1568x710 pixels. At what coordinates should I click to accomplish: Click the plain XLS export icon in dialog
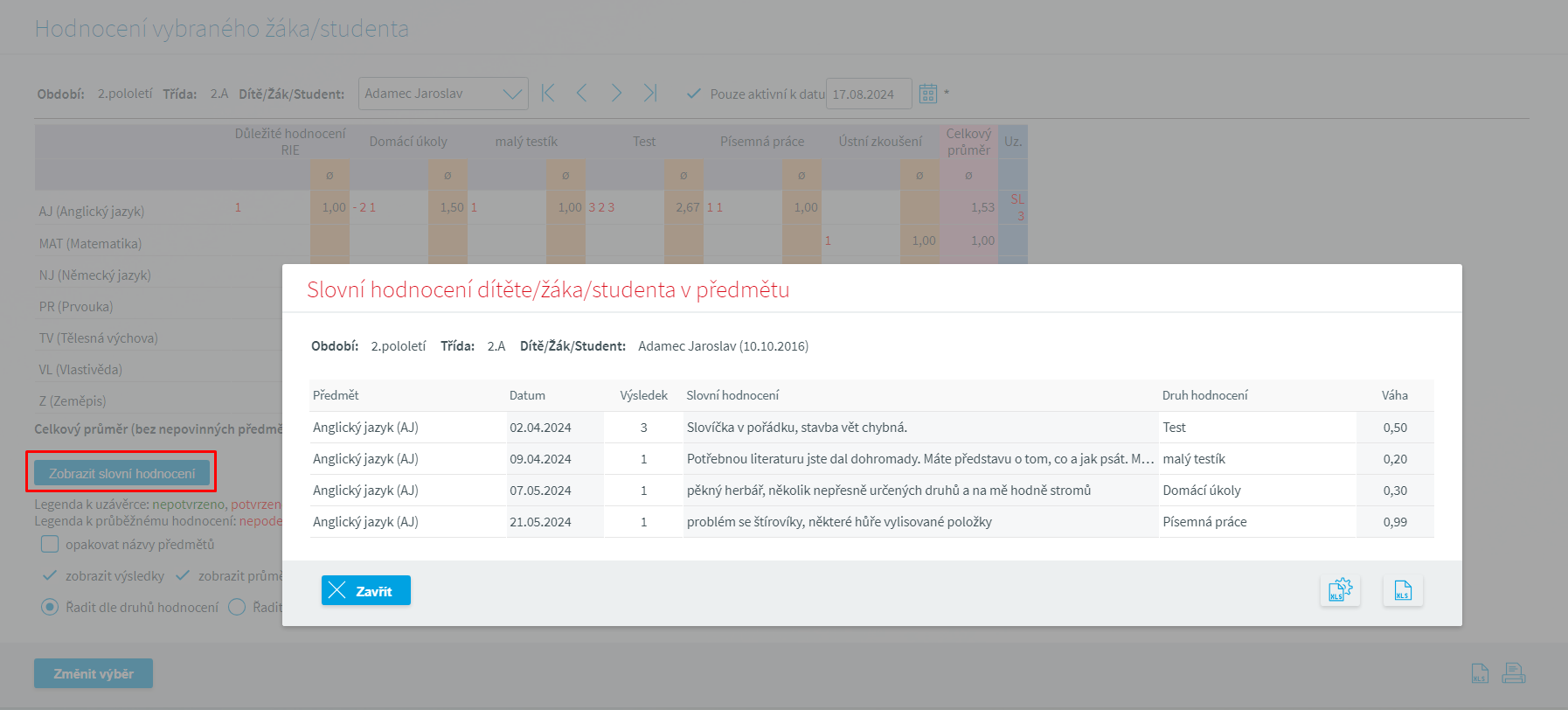(x=1402, y=591)
